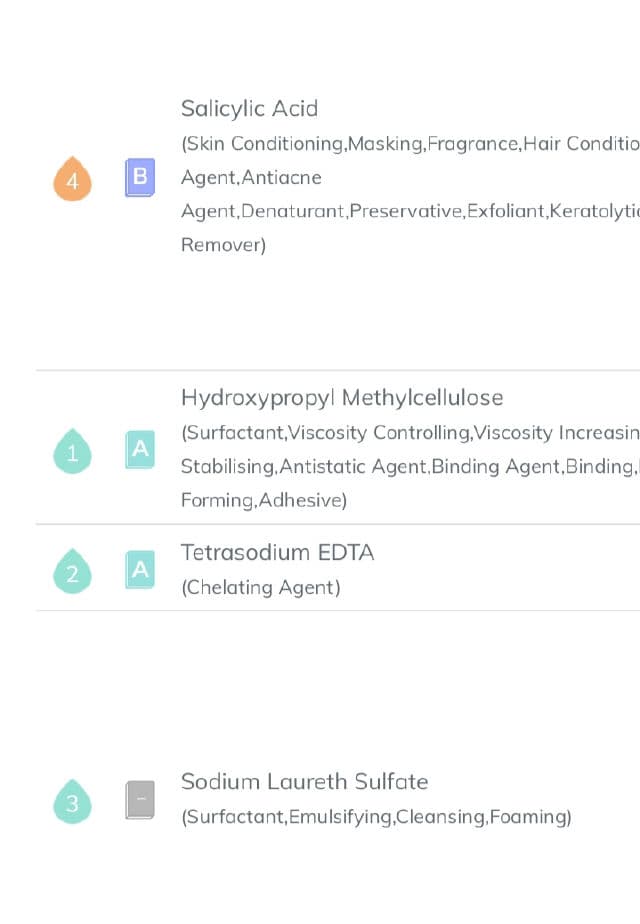The image size is (640, 924).
Task: Tap Tetrasodium EDTA's A book icon
Action: click(140, 570)
